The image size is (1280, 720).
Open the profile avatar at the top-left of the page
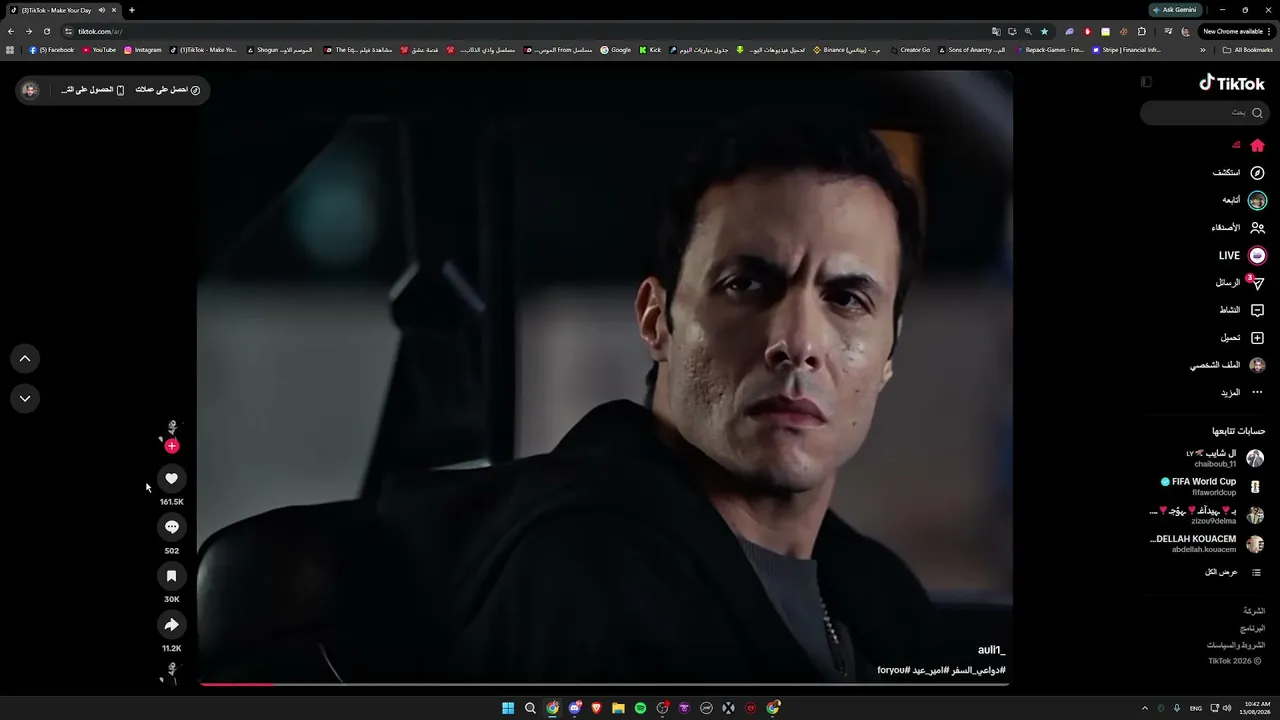coord(30,90)
